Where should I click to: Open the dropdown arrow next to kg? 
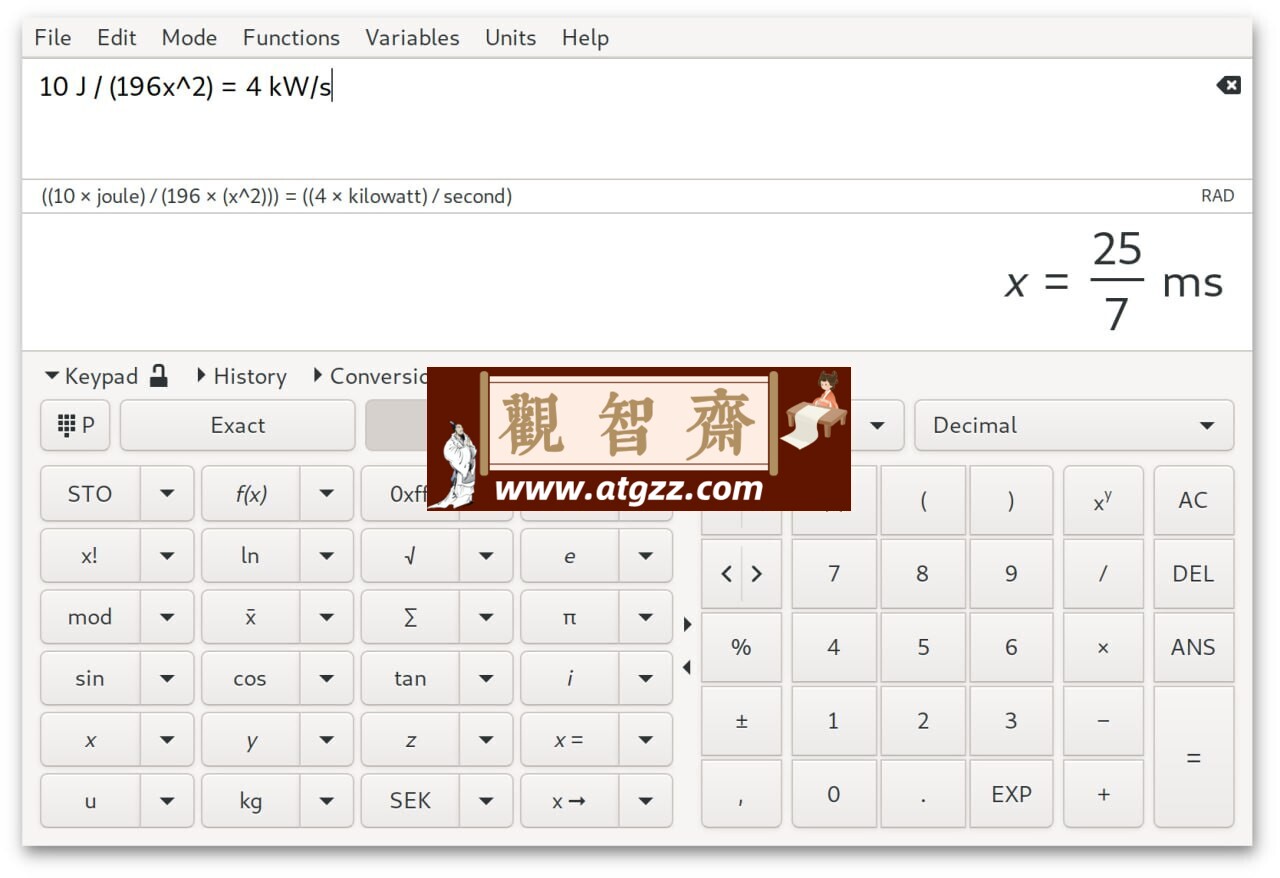point(327,801)
